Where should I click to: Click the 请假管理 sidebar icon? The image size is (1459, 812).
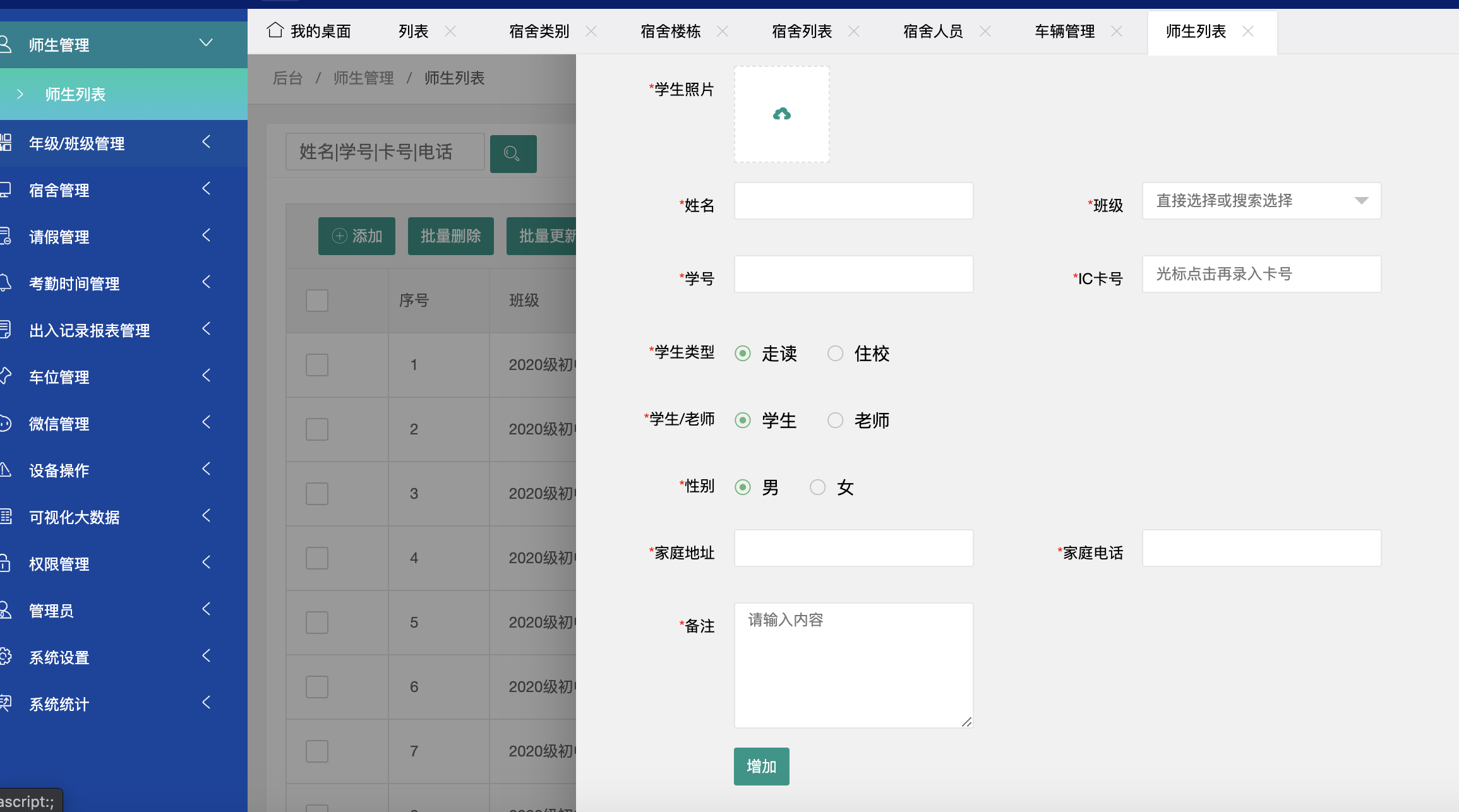coord(5,236)
